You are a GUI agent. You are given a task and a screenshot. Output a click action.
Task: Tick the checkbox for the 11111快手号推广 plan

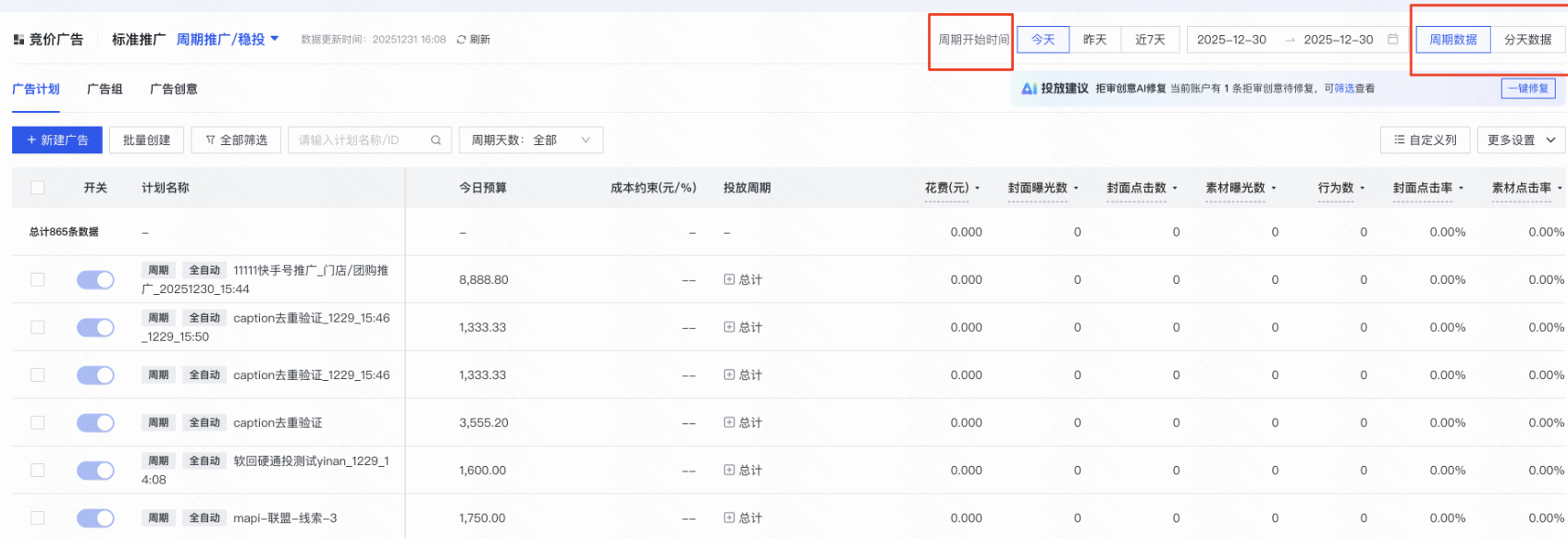tap(38, 279)
